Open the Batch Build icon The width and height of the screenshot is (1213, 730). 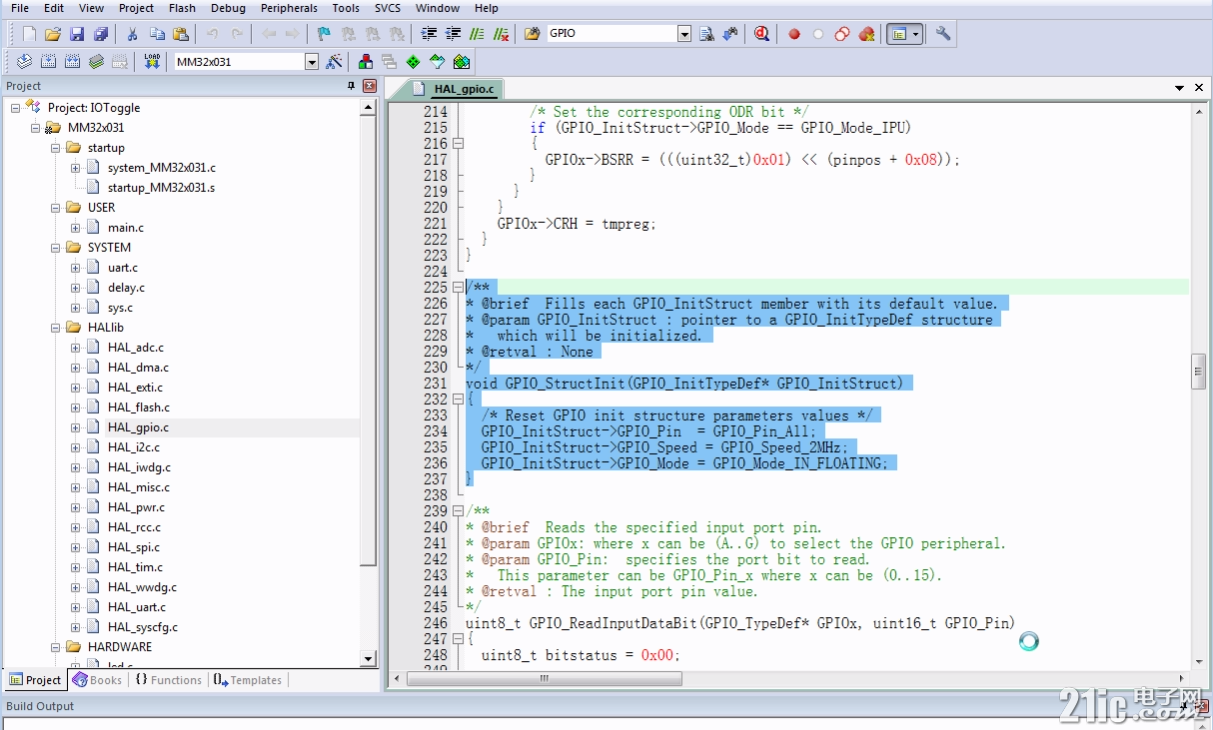tap(96, 62)
